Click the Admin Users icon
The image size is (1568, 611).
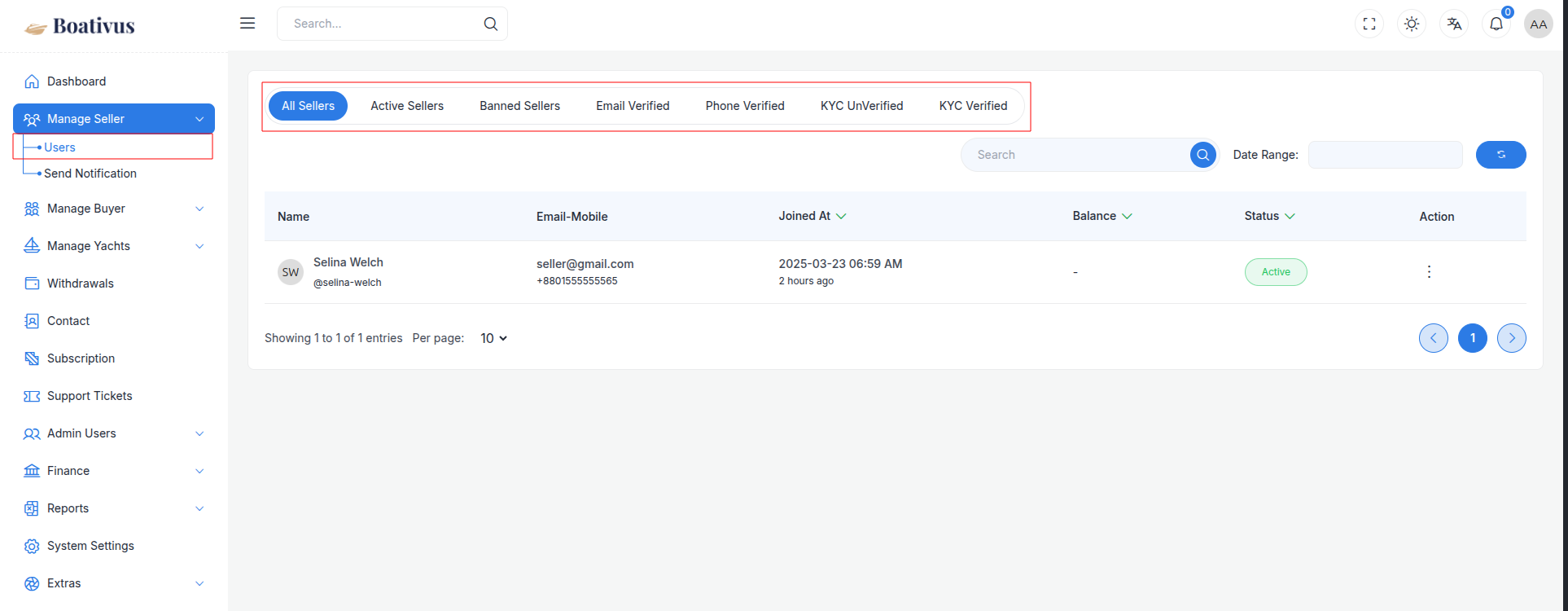[32, 433]
